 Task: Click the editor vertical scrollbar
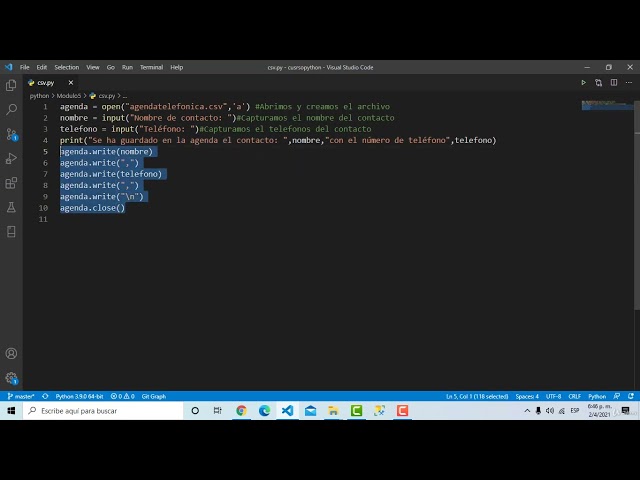(637, 204)
